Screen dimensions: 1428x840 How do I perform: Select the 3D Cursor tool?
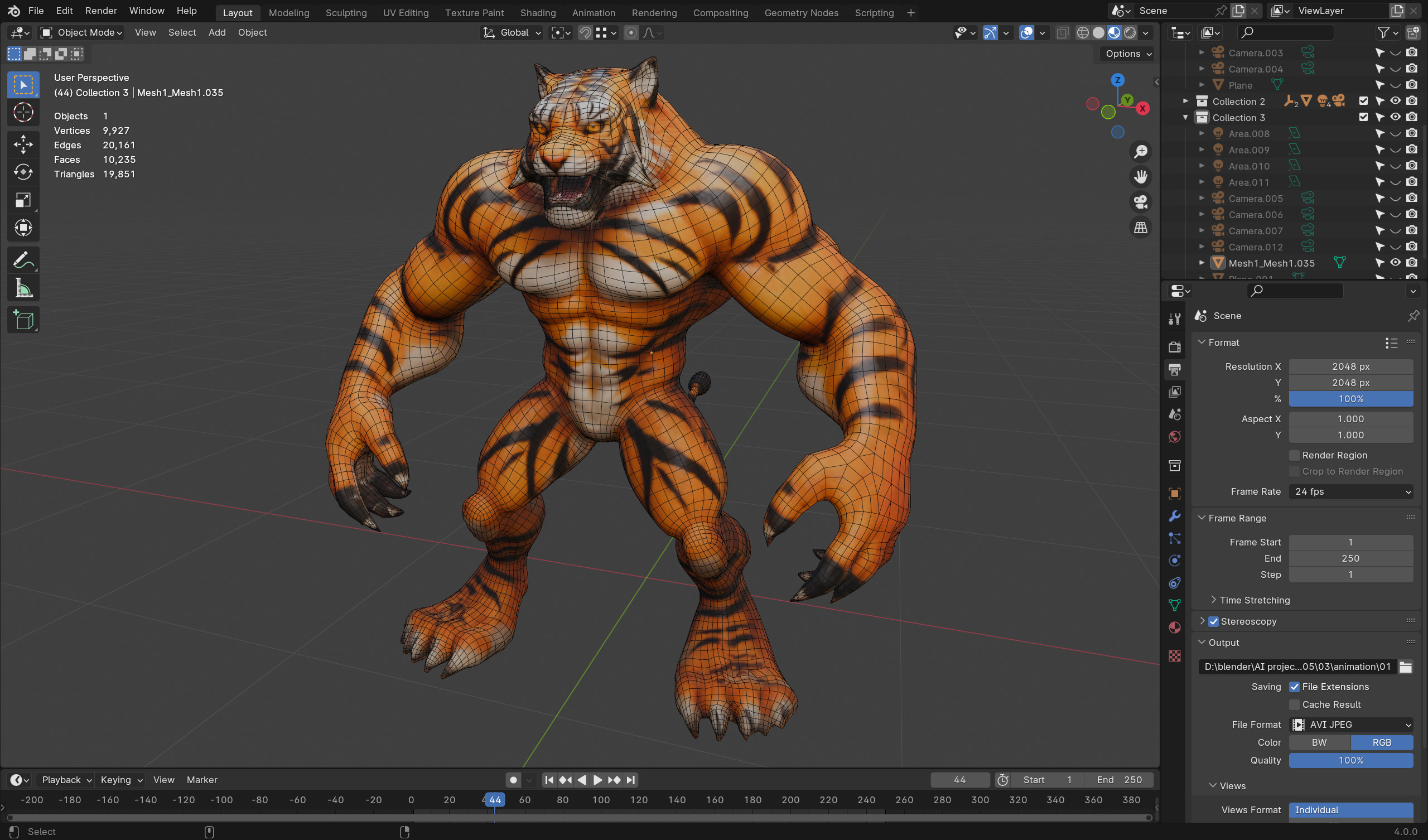click(23, 112)
